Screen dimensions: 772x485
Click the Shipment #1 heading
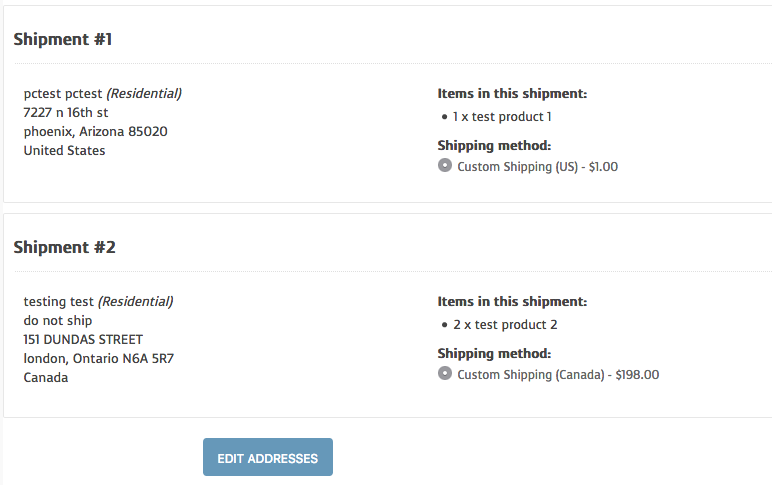pos(63,40)
